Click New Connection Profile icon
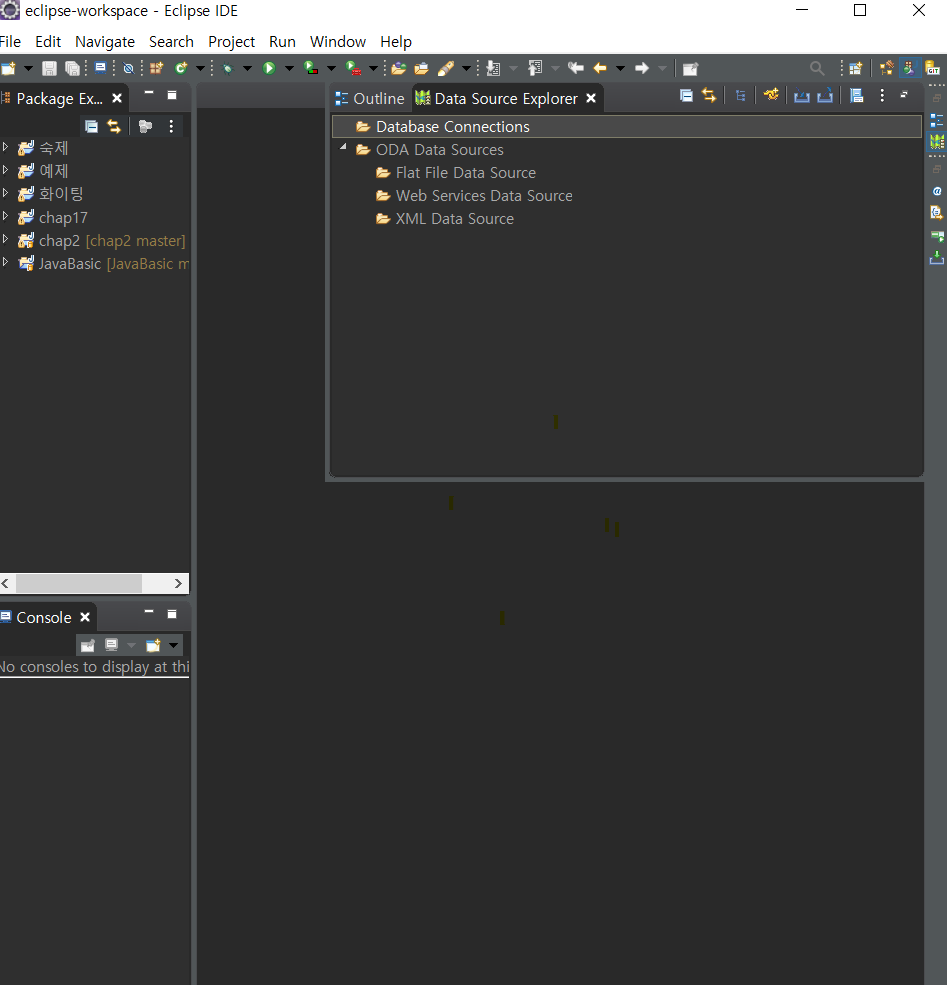Image resolution: width=947 pixels, height=985 pixels. coord(771,95)
